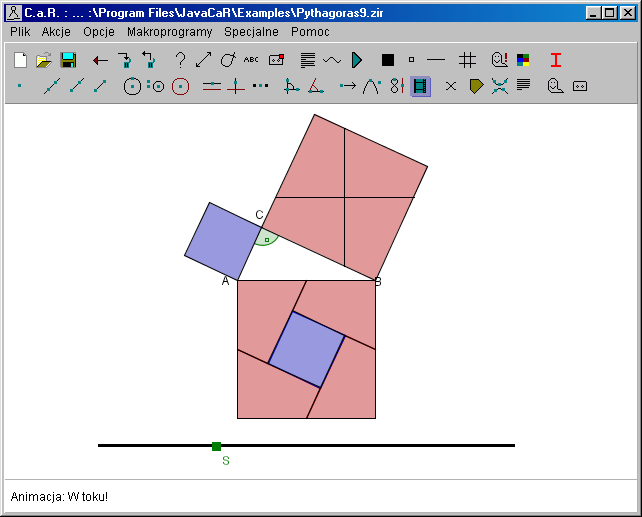Click point B of the triangle
642x517 pixels.
point(375,280)
